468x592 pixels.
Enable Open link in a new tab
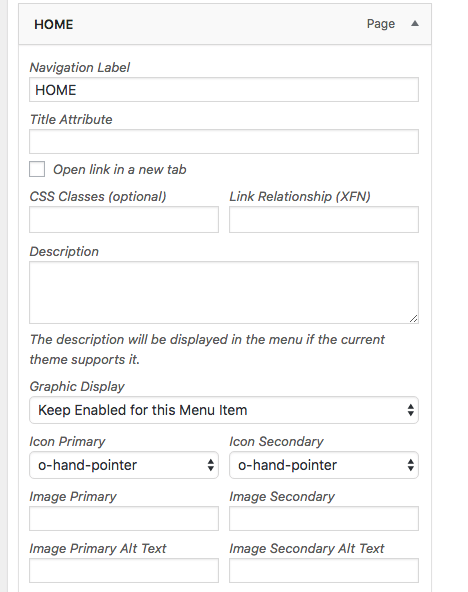click(x=37, y=169)
